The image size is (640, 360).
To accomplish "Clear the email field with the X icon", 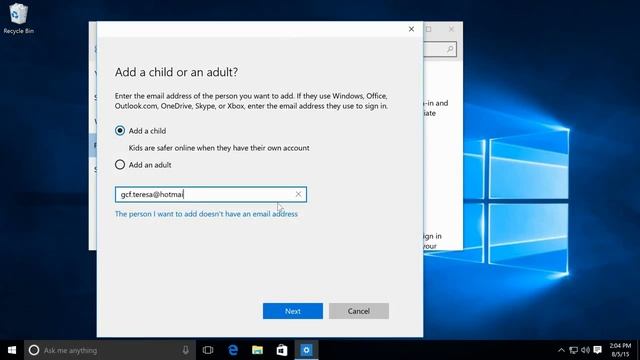I will point(298,194).
